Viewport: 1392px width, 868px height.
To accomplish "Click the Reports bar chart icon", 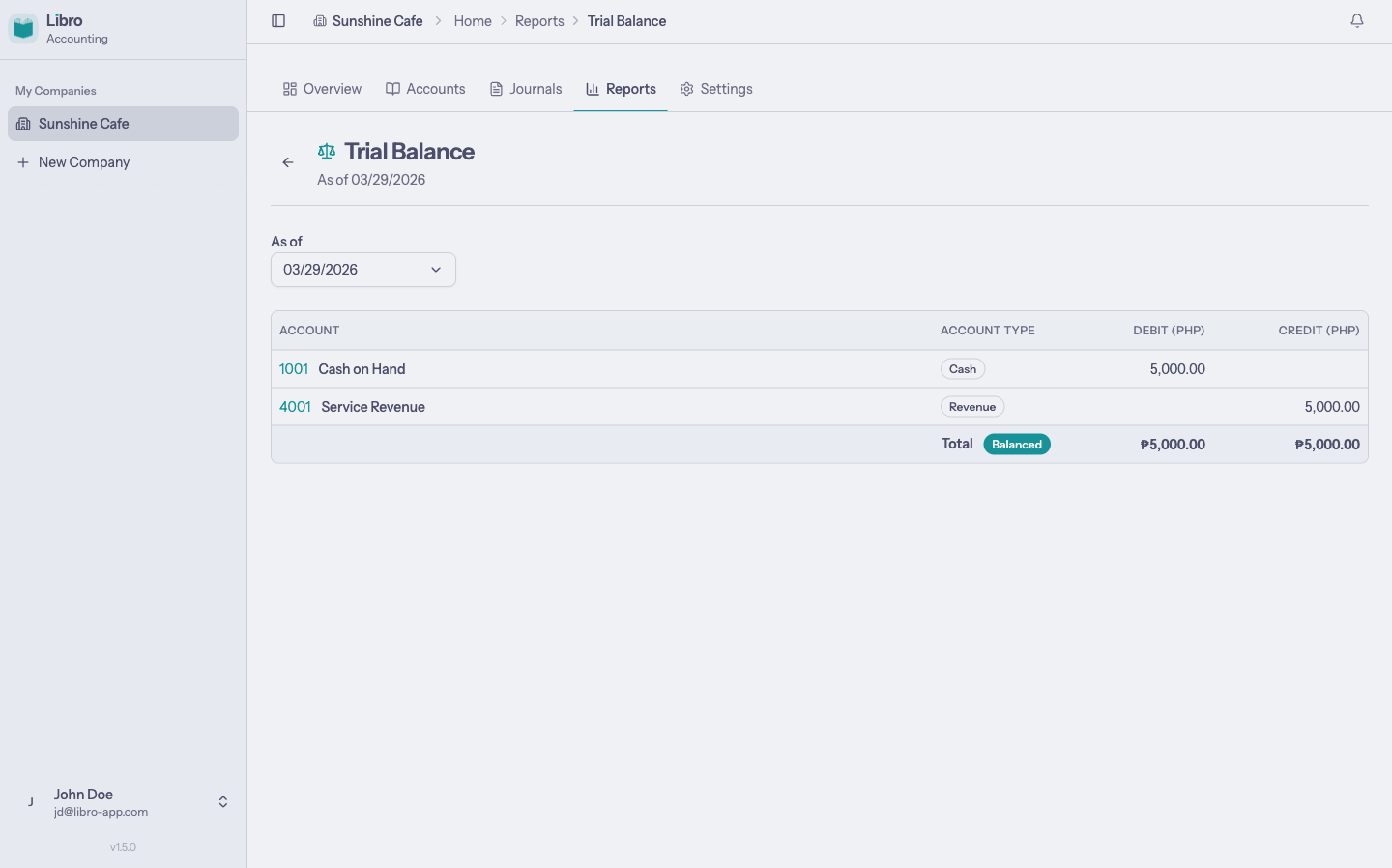I will pyautogui.click(x=592, y=88).
